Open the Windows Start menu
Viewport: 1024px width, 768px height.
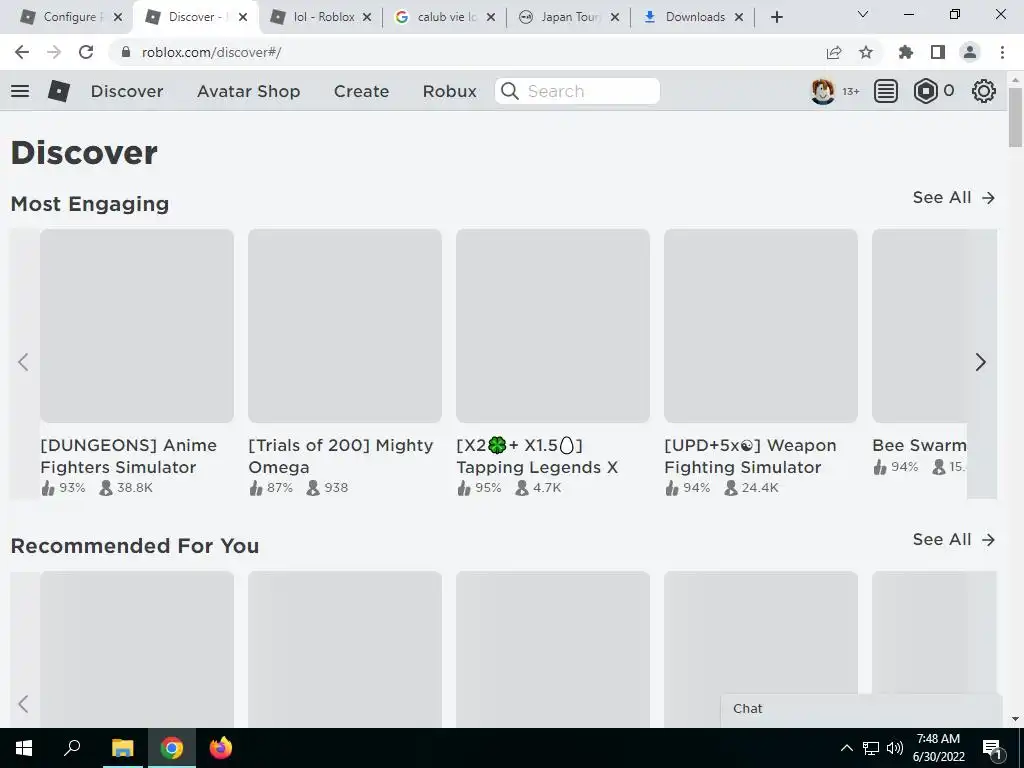click(x=24, y=748)
